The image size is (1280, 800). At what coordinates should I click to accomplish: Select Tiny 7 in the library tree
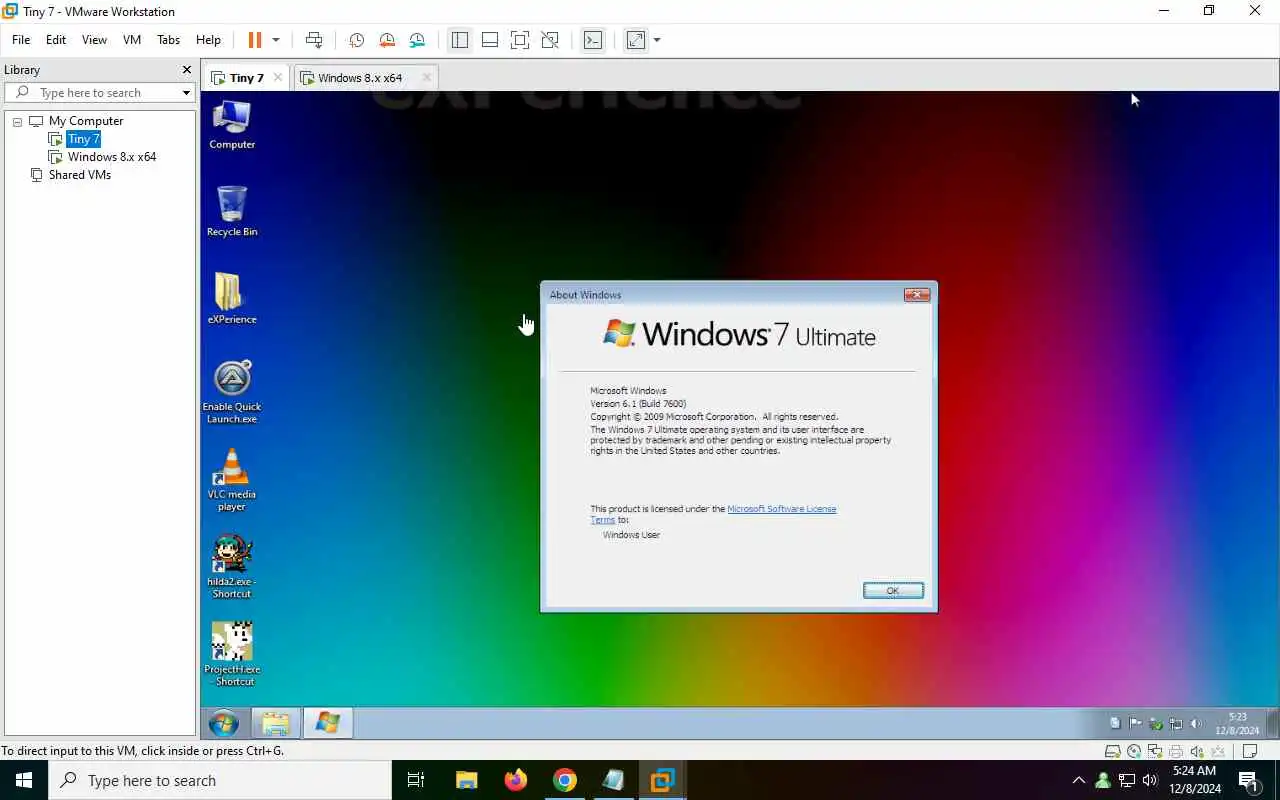click(x=84, y=139)
